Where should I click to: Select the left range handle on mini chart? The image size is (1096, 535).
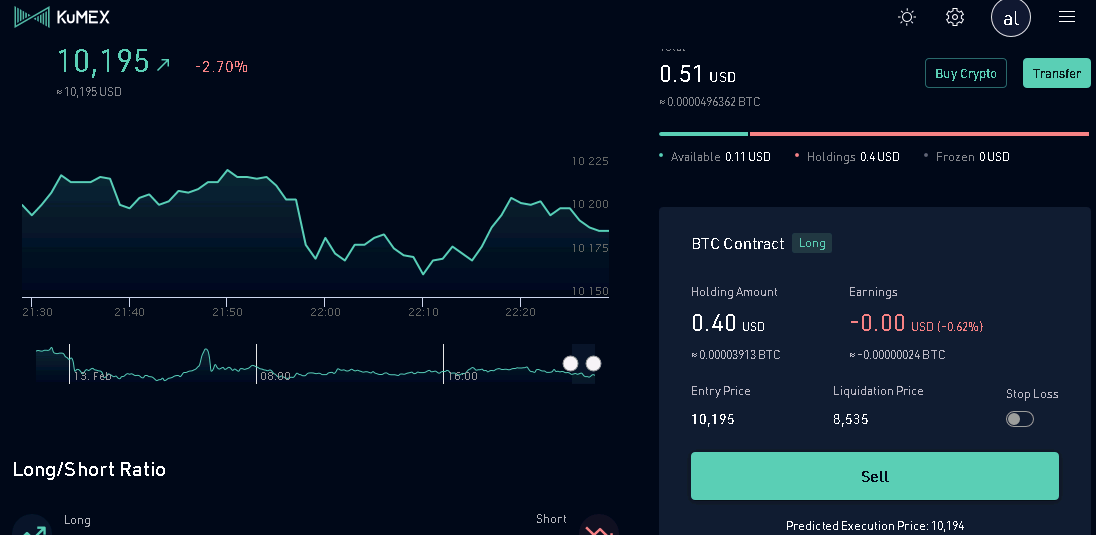570,364
